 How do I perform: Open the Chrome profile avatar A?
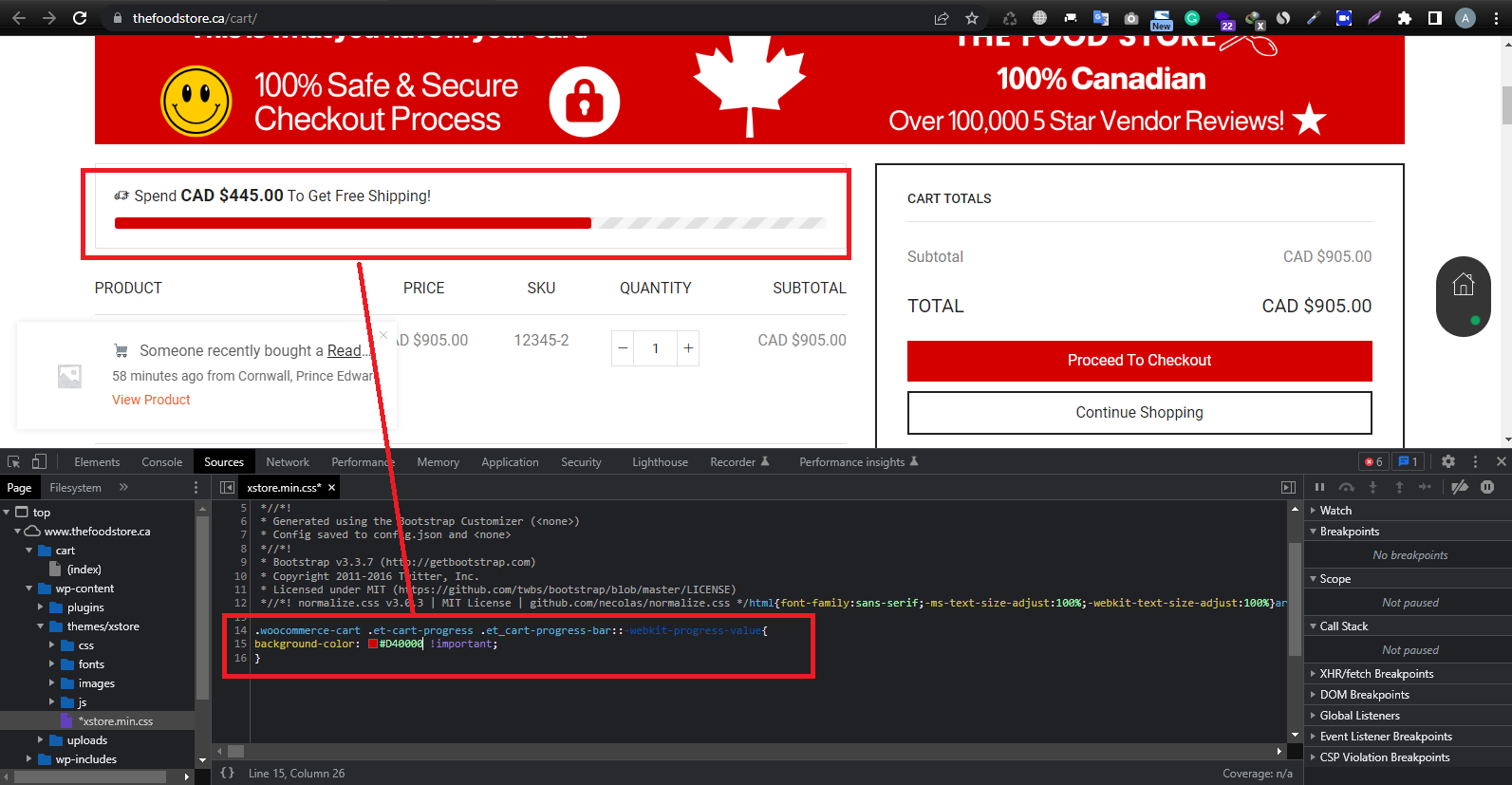(1465, 18)
